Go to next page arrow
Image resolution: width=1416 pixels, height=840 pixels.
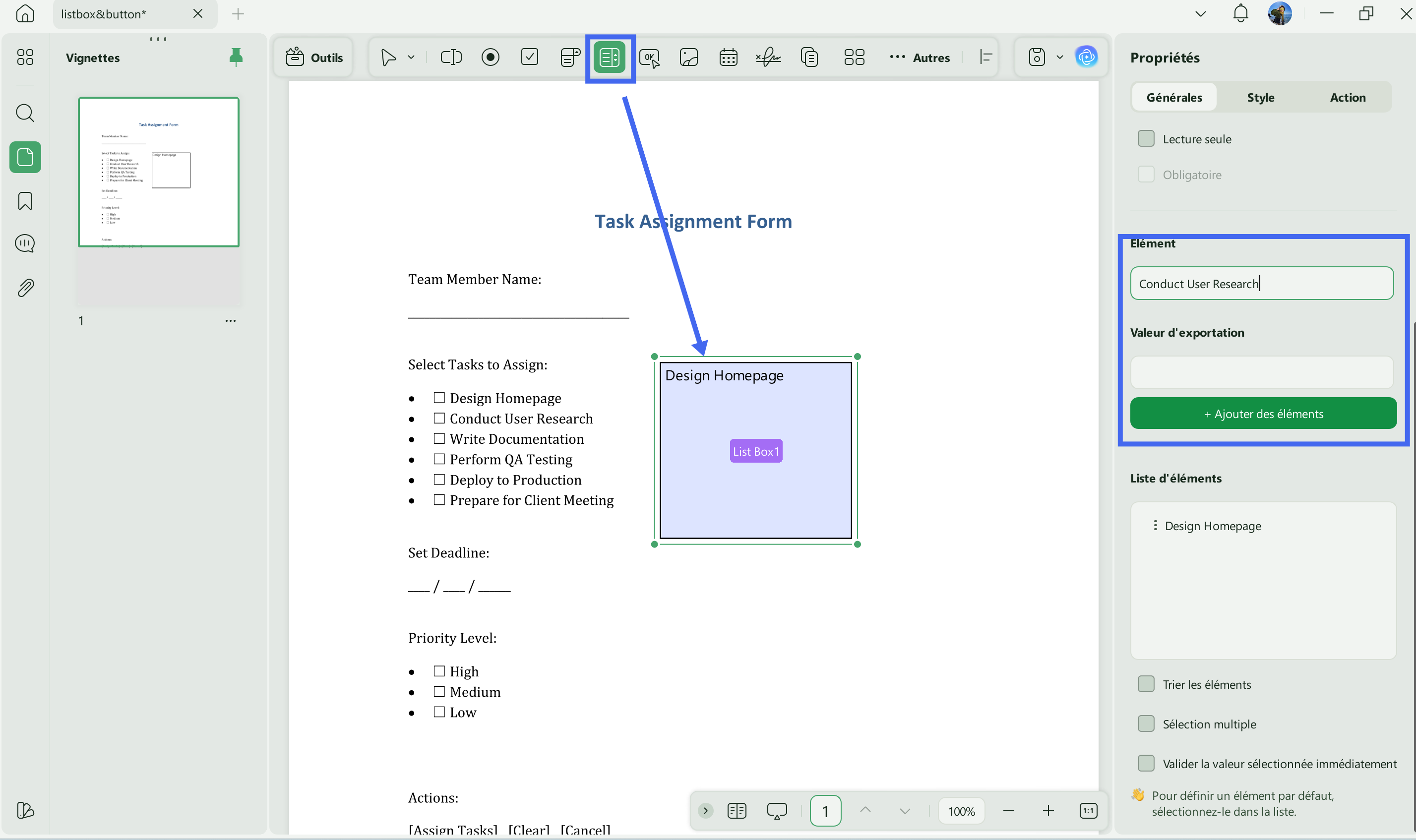(x=905, y=811)
